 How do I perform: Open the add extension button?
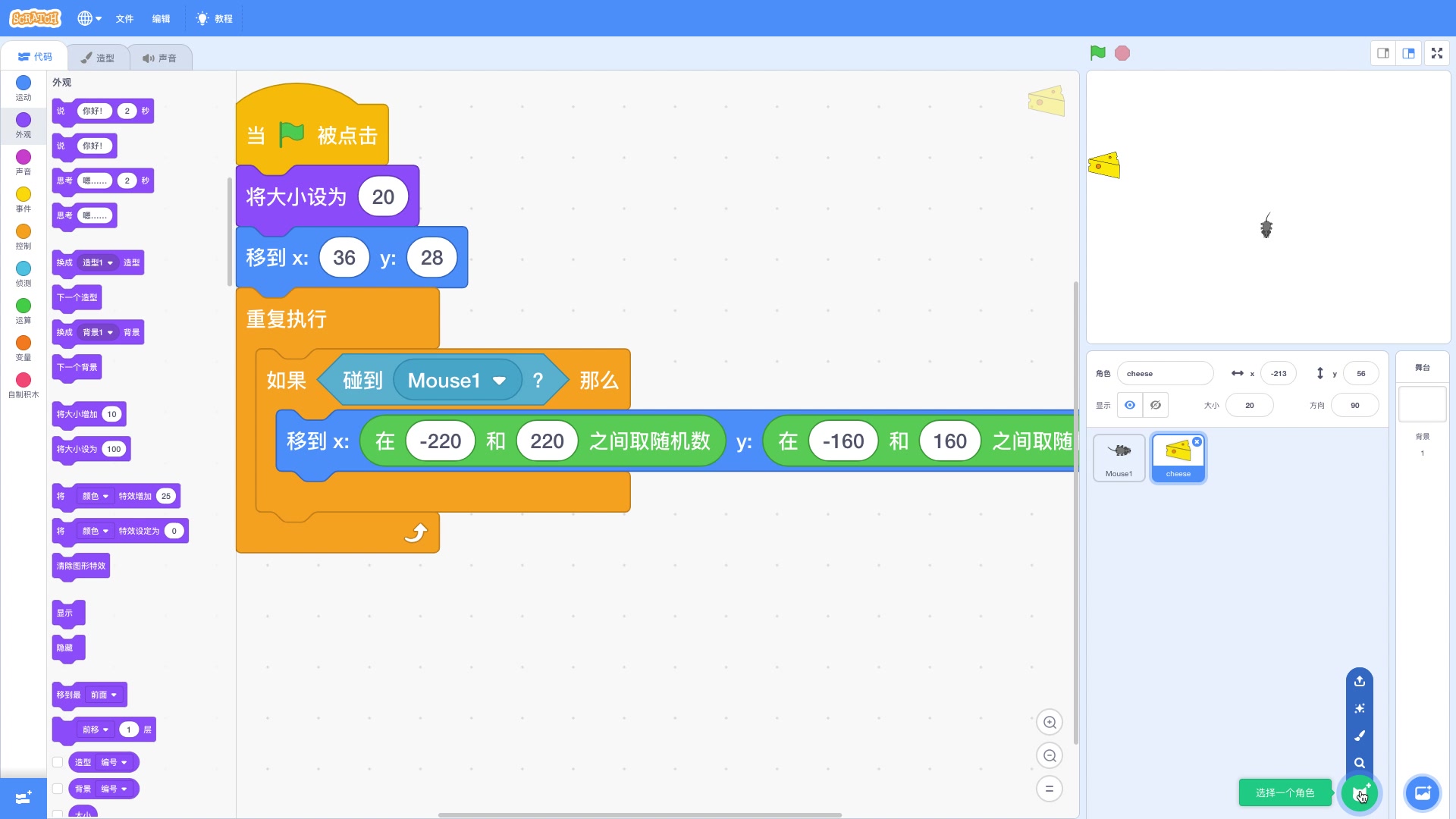[x=23, y=798]
